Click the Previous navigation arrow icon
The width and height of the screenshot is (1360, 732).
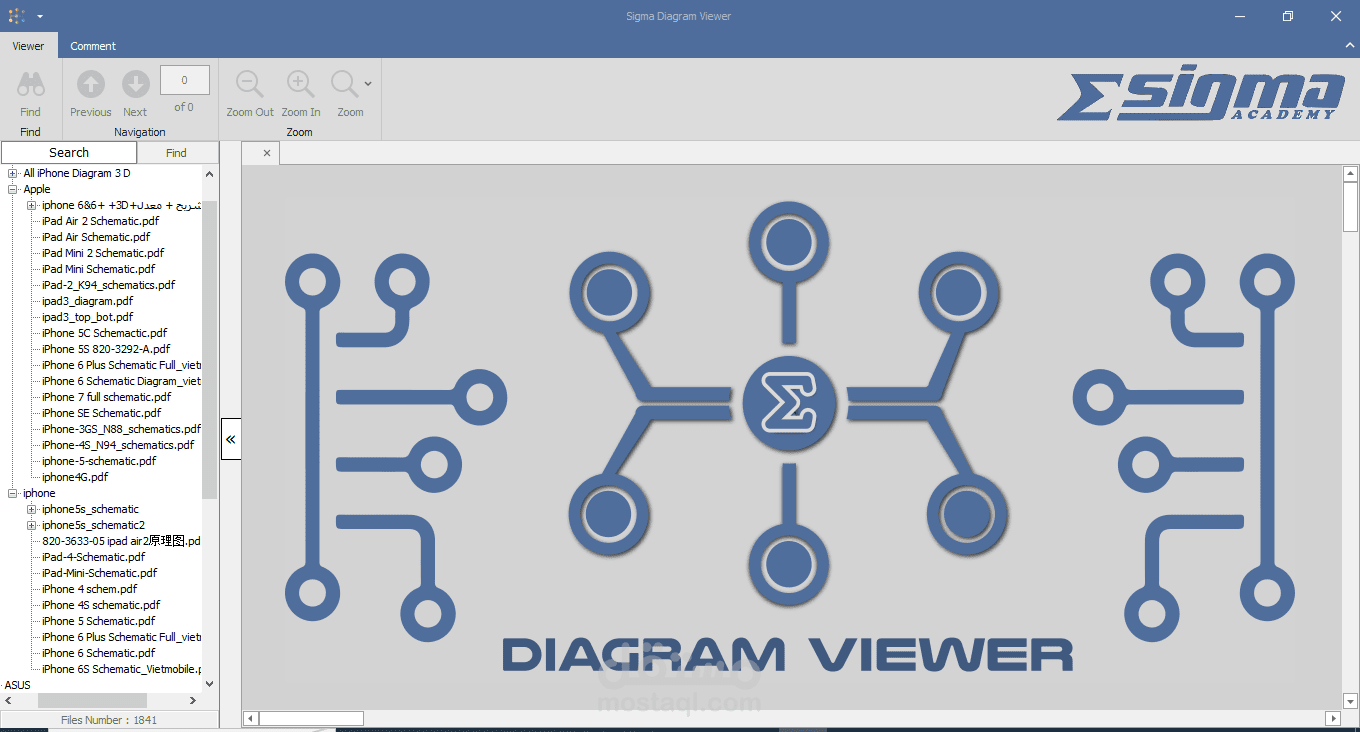point(90,84)
